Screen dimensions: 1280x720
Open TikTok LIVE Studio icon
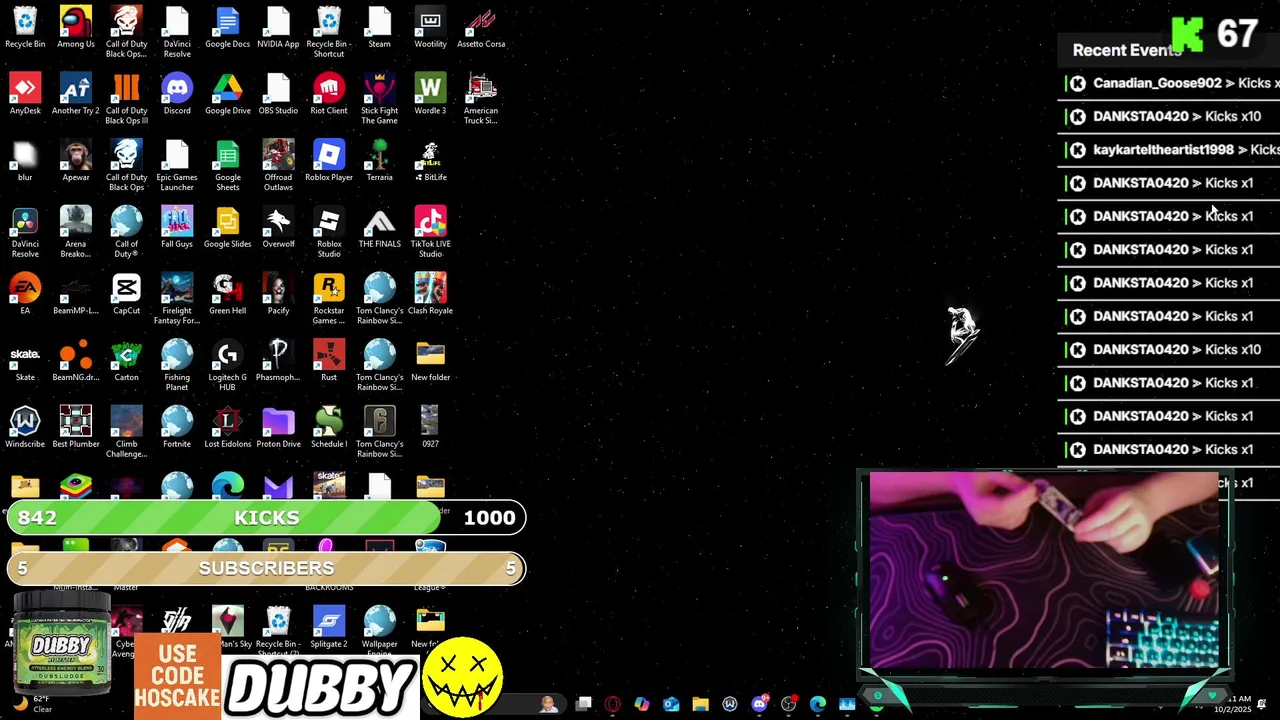click(430, 232)
